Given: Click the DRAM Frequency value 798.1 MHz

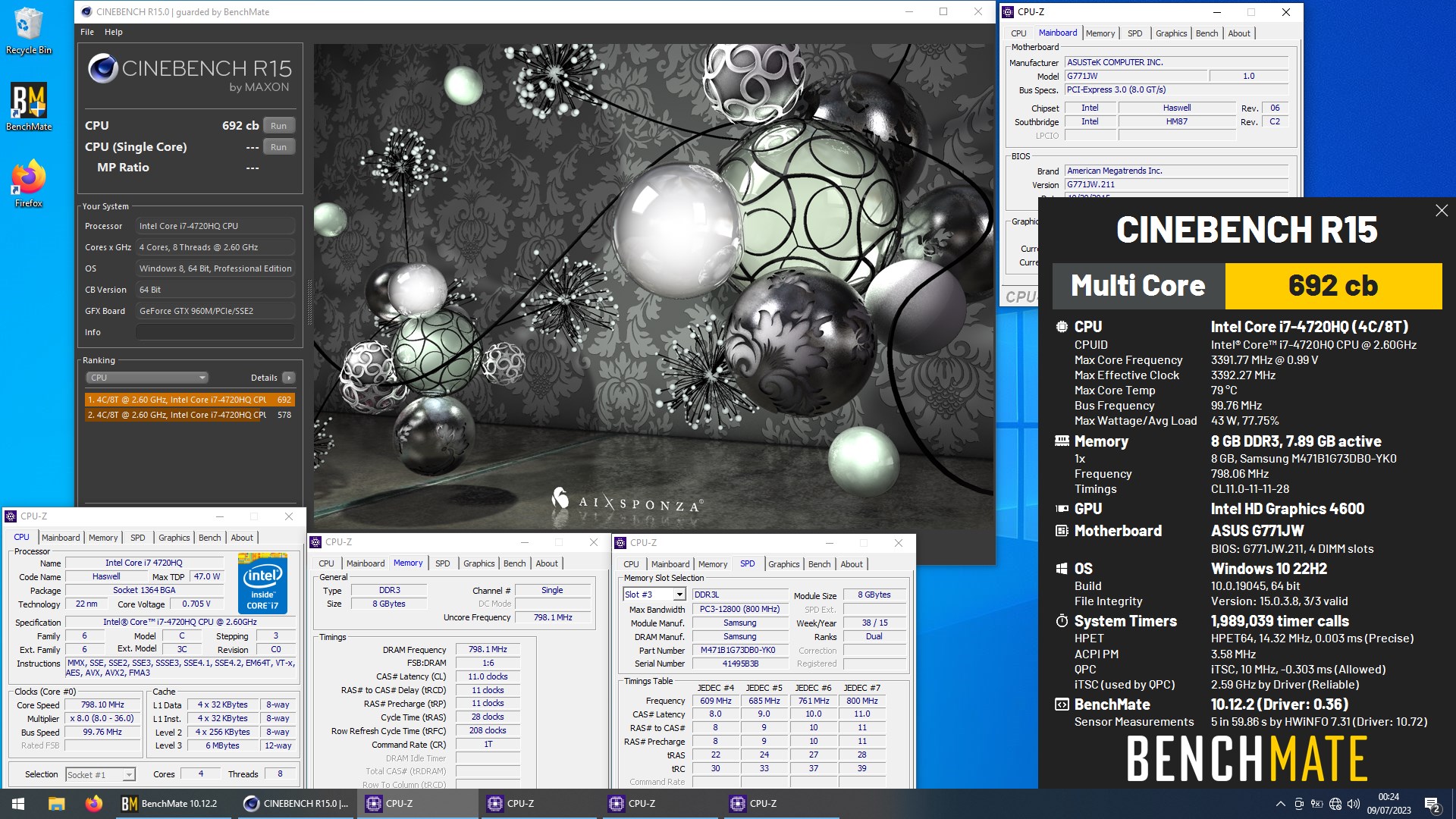Looking at the screenshot, I should point(488,650).
